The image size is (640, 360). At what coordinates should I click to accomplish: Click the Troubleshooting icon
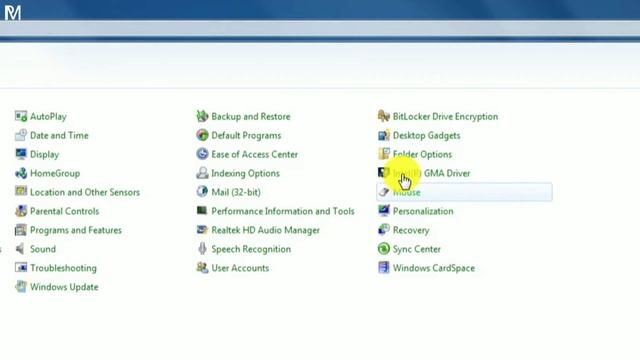click(x=21, y=268)
